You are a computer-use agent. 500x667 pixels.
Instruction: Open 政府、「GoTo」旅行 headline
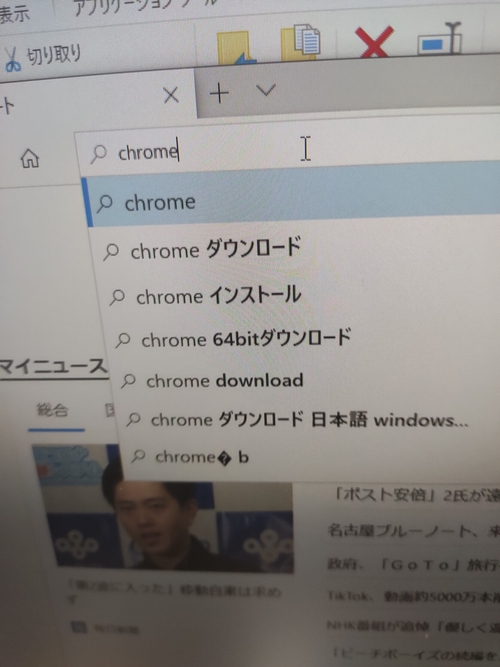tap(413, 564)
